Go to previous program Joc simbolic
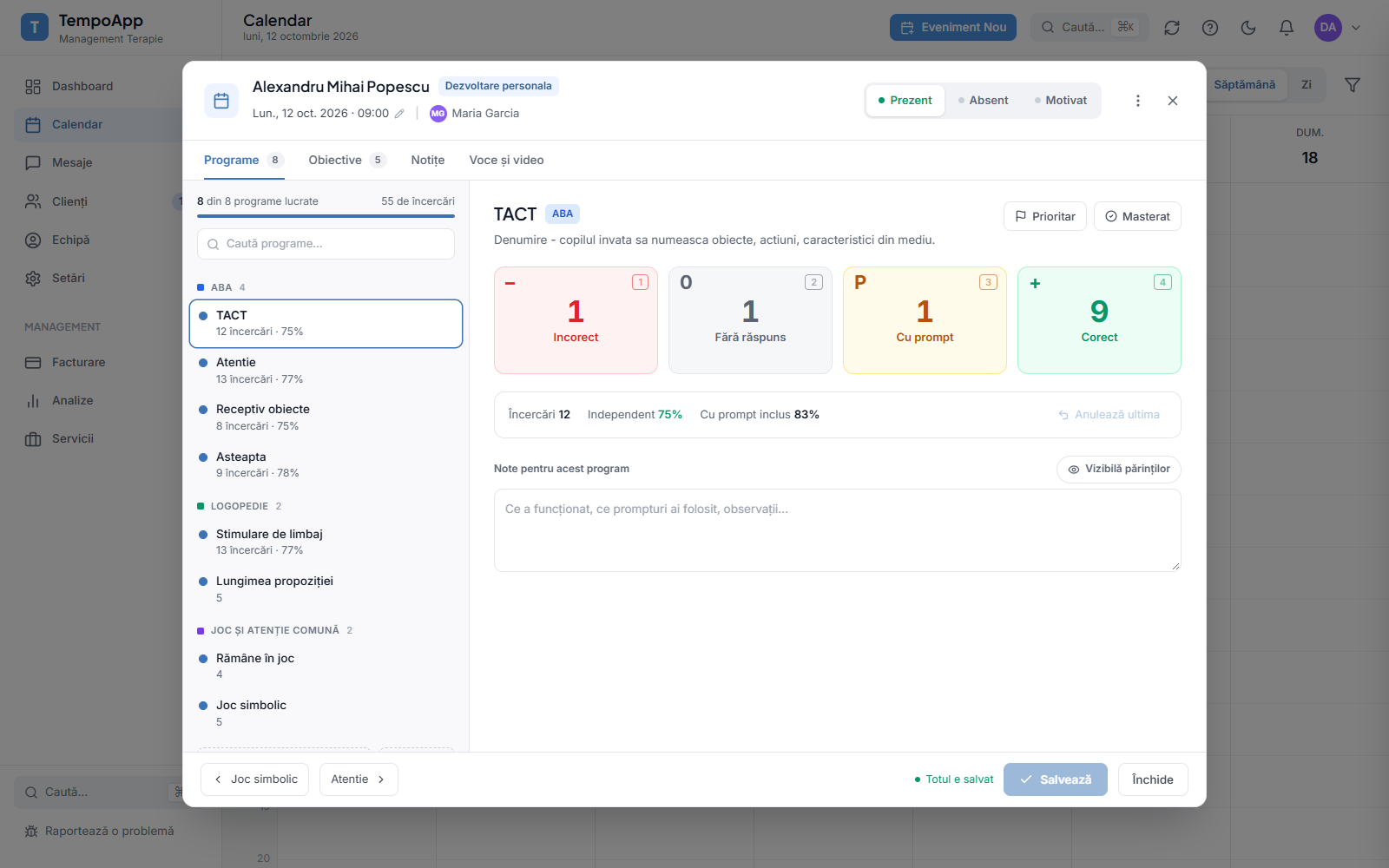This screenshot has width=1389, height=868. click(x=256, y=779)
